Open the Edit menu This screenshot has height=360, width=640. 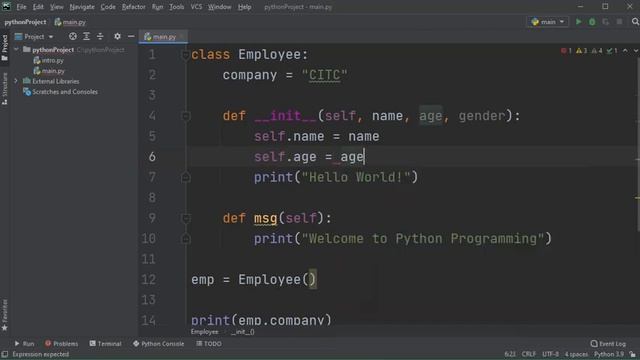pyautogui.click(x=38, y=7)
